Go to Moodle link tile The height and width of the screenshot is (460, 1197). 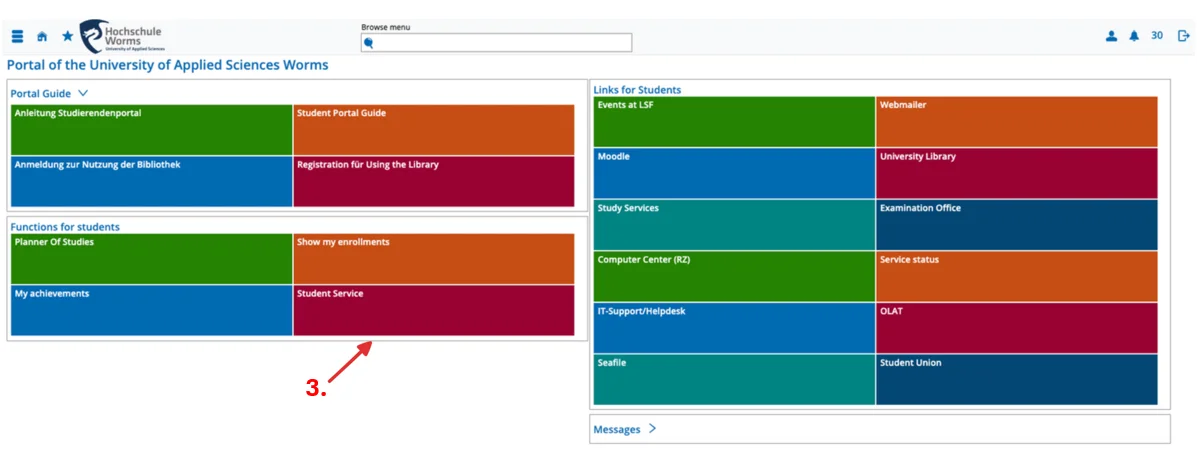click(x=734, y=173)
